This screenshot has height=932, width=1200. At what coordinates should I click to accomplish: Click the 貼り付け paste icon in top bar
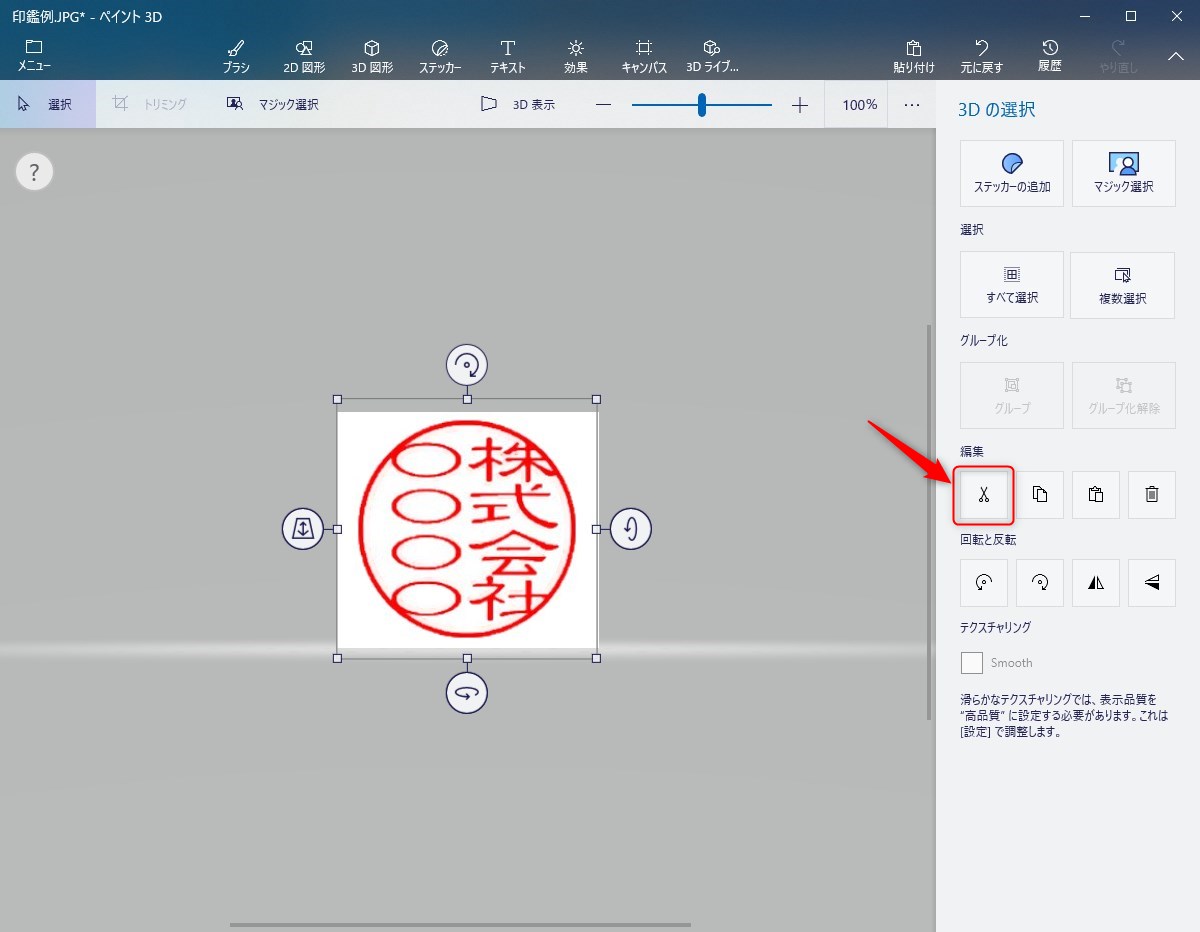point(914,57)
